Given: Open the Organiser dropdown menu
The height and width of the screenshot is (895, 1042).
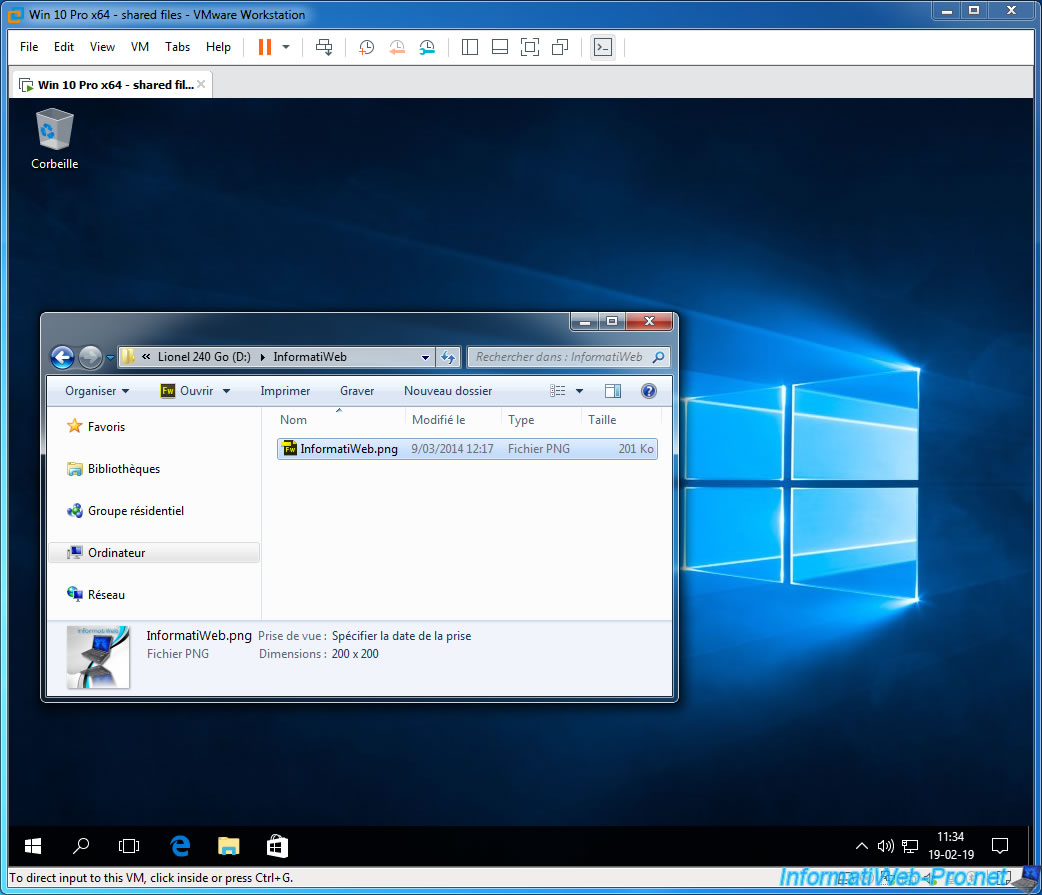Looking at the screenshot, I should click(97, 391).
